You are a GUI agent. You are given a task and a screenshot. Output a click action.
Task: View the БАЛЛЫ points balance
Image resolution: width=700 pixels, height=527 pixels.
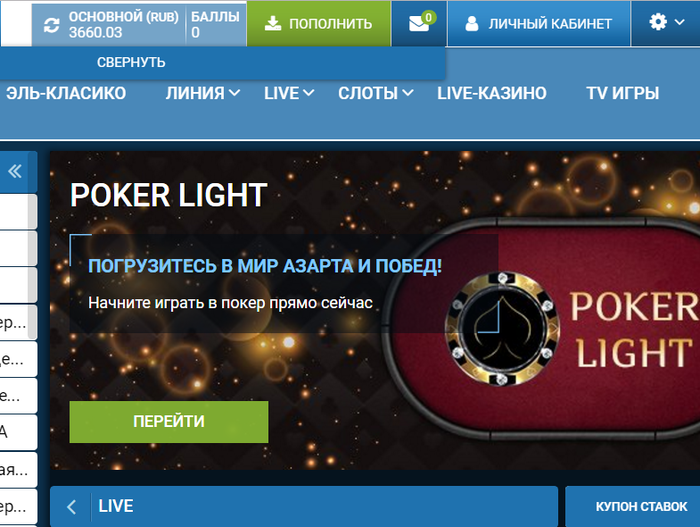coord(215,25)
